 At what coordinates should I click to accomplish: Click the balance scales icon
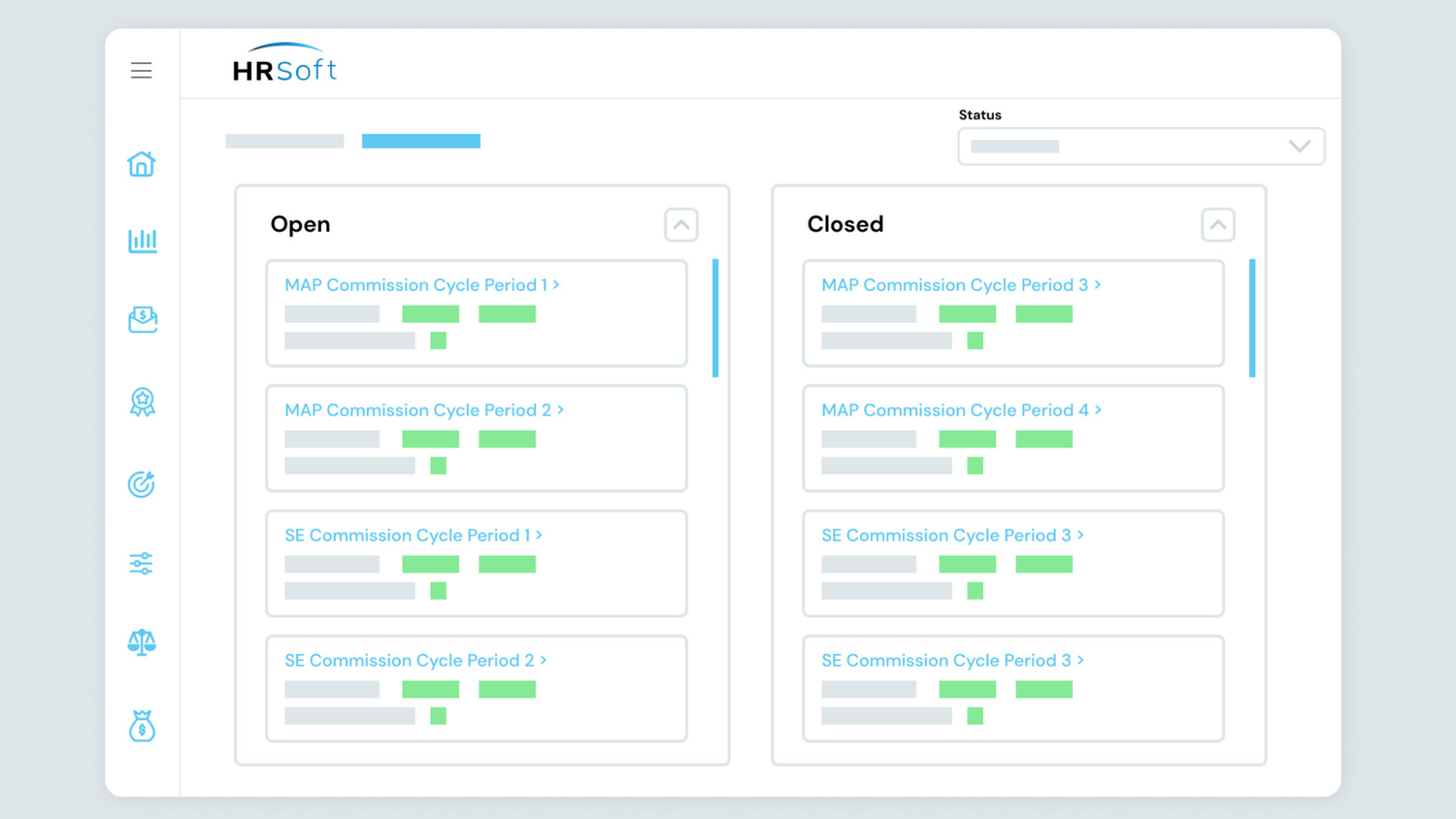[142, 642]
